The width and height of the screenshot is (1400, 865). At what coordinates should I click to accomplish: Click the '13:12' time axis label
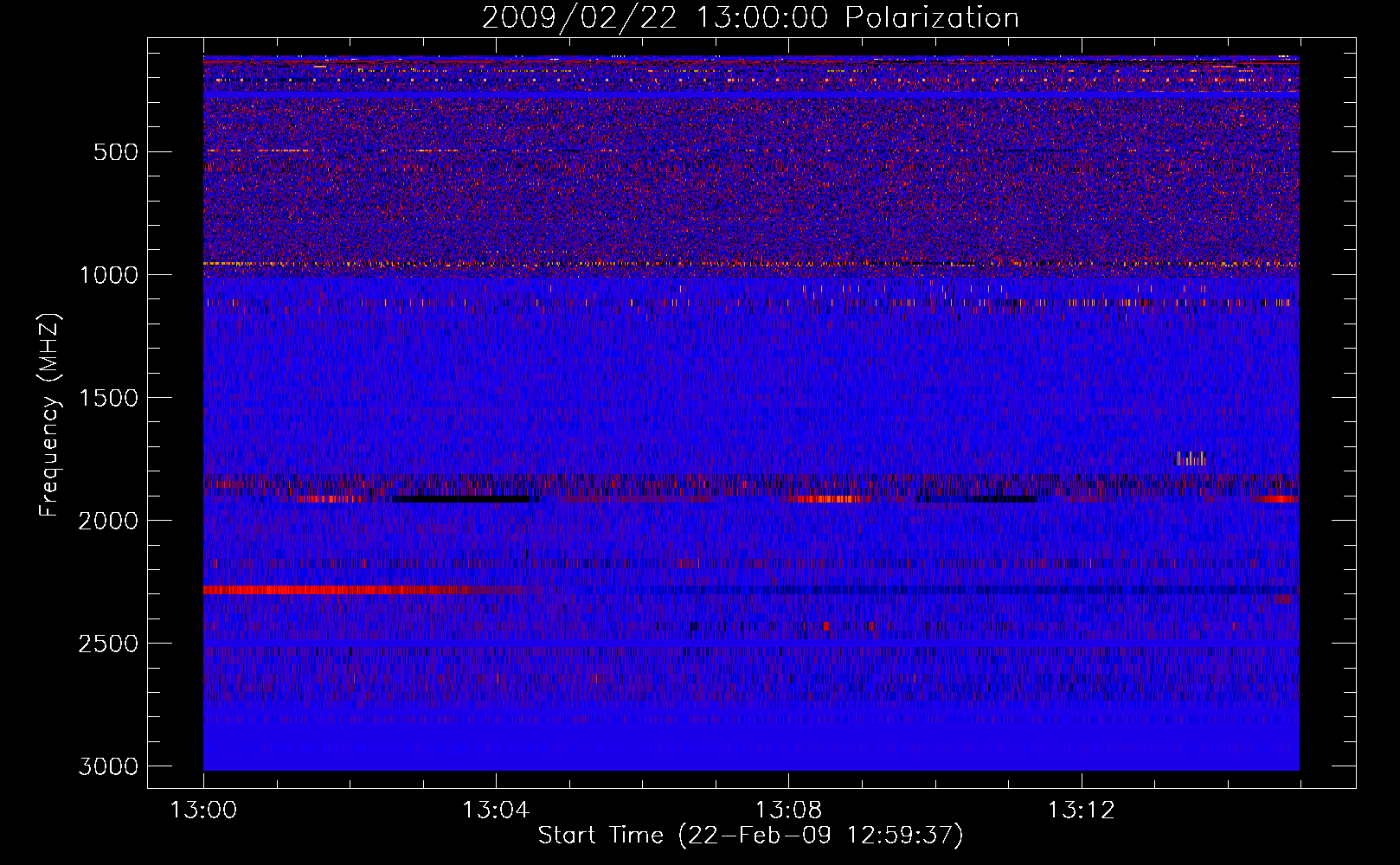1081,811
